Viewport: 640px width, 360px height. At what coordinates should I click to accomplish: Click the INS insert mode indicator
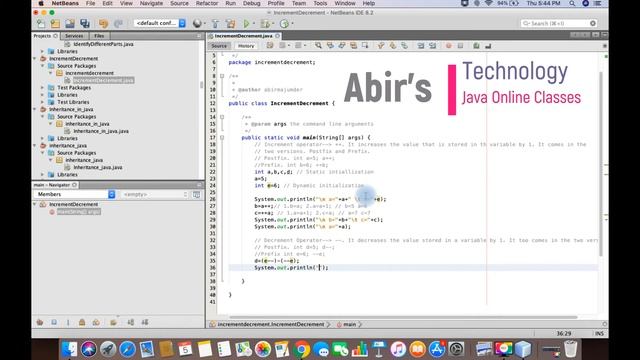(x=599, y=333)
